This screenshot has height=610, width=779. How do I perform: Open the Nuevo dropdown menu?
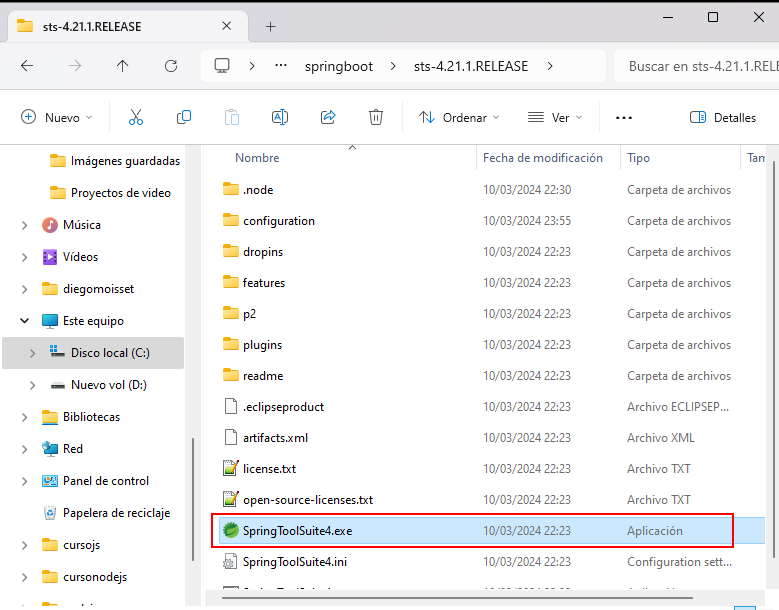pyautogui.click(x=57, y=117)
